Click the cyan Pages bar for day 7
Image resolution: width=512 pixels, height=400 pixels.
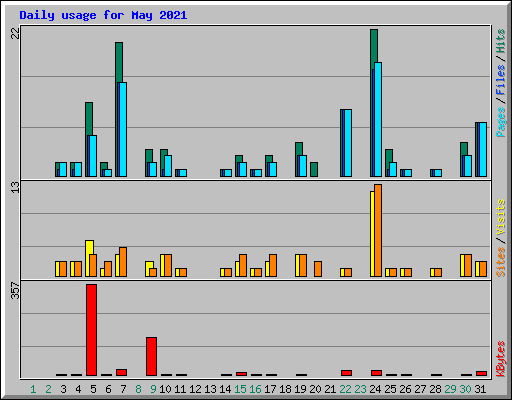click(122, 129)
